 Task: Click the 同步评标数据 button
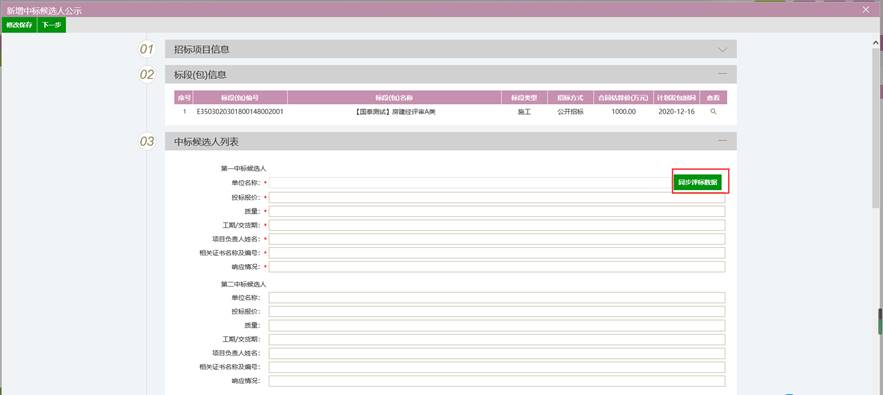click(x=697, y=182)
